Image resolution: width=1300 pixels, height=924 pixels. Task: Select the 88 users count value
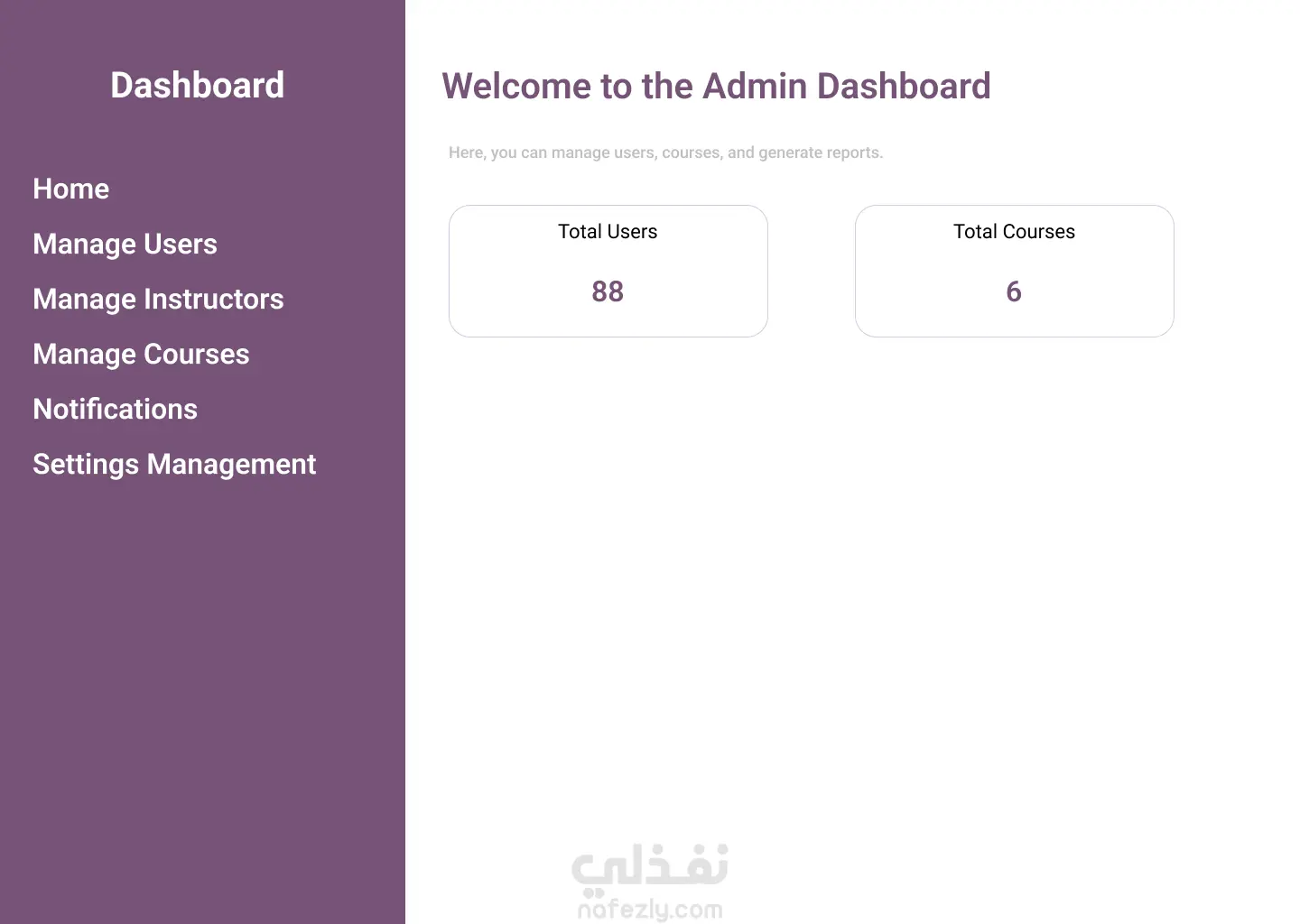click(608, 291)
